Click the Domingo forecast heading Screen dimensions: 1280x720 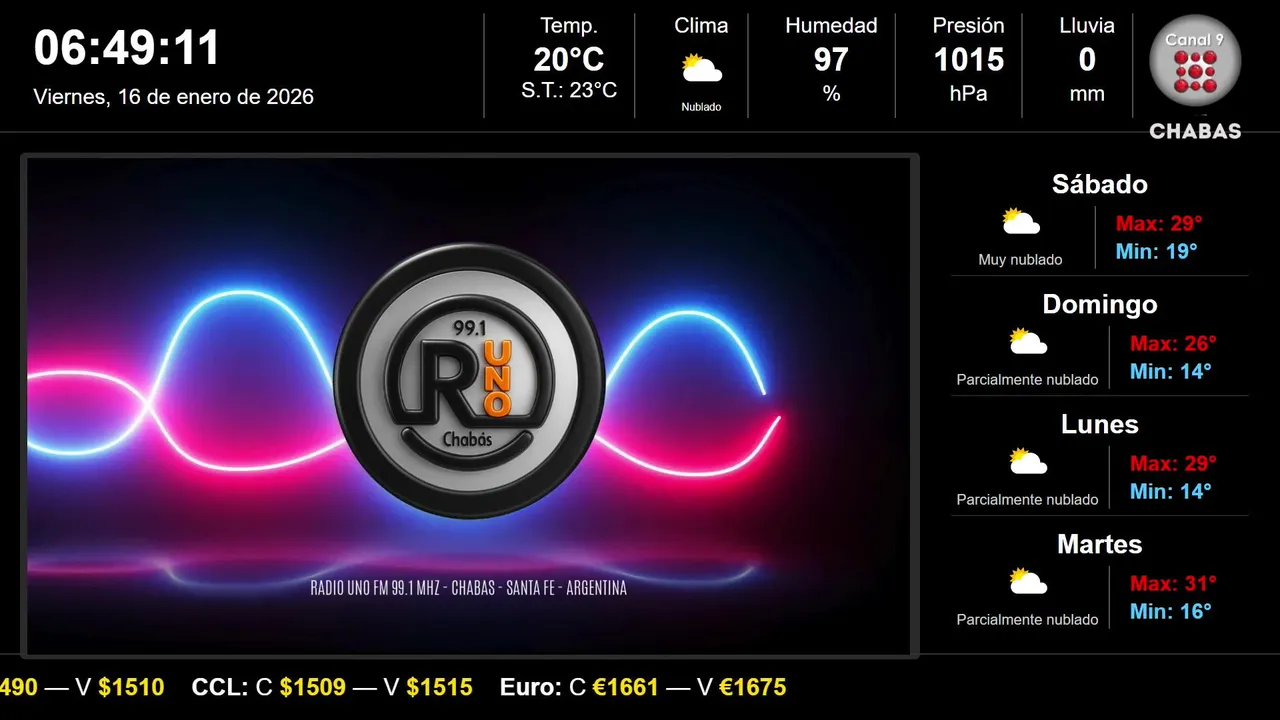tap(1100, 304)
